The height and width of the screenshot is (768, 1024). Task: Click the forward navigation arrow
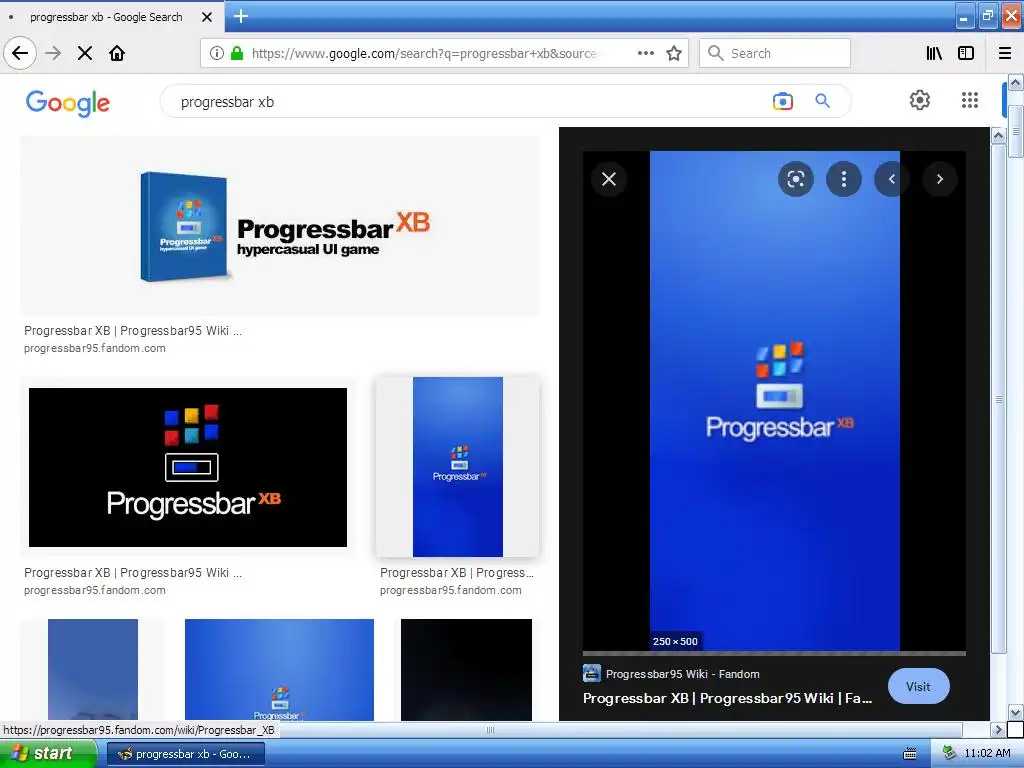53,53
